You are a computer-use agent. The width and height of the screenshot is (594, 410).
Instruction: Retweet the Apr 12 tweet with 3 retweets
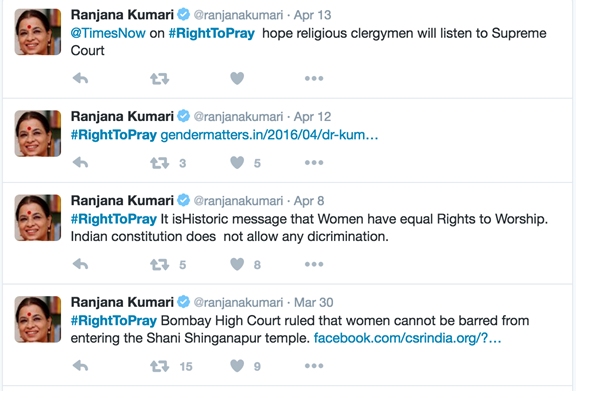159,163
